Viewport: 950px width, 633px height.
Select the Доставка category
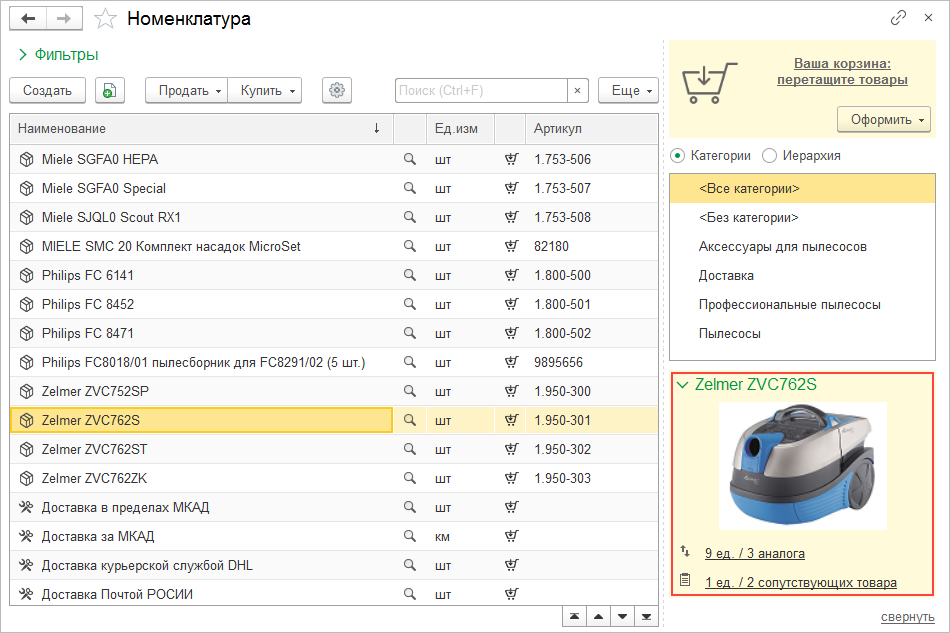coord(802,276)
